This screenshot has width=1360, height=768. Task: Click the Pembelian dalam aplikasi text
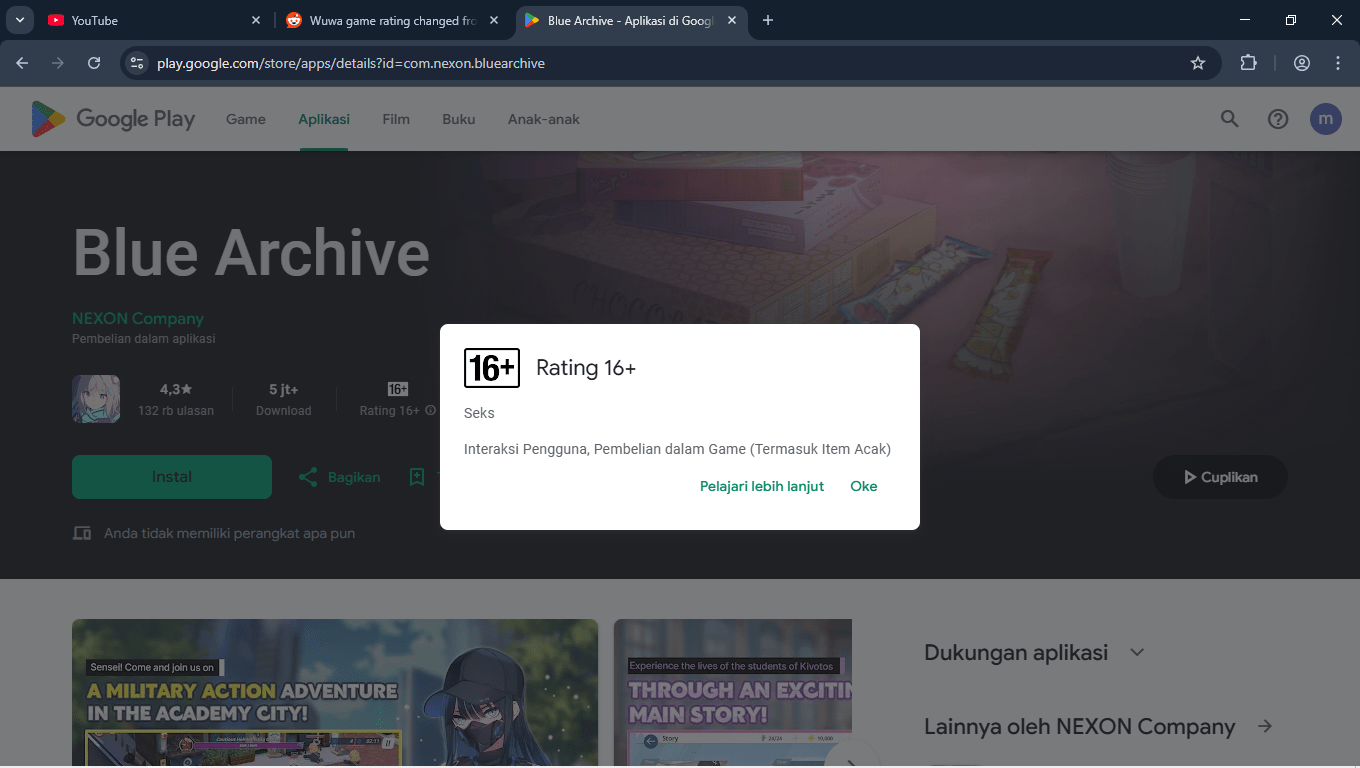pyautogui.click(x=144, y=339)
